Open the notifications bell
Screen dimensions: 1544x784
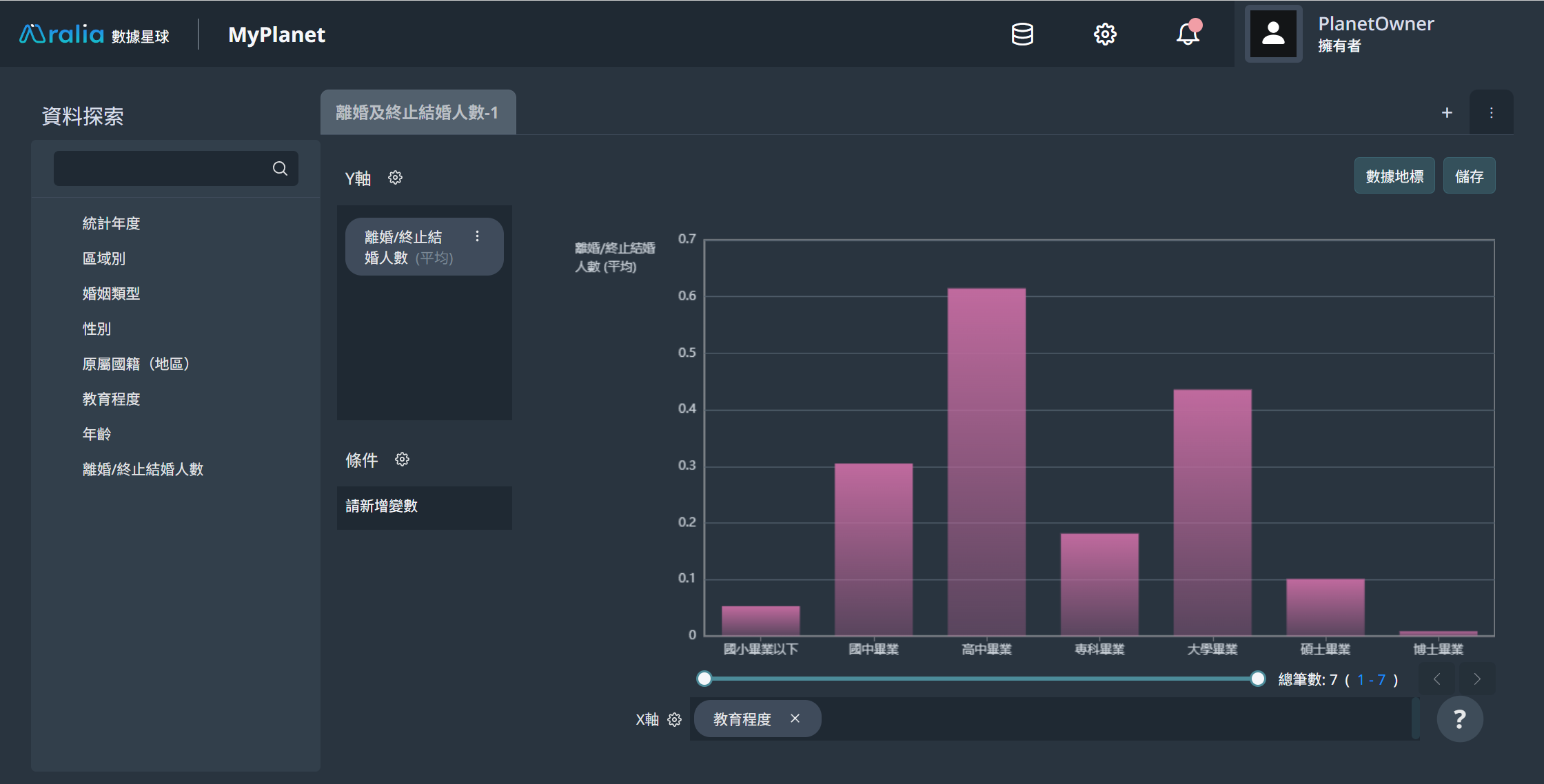pos(1188,33)
